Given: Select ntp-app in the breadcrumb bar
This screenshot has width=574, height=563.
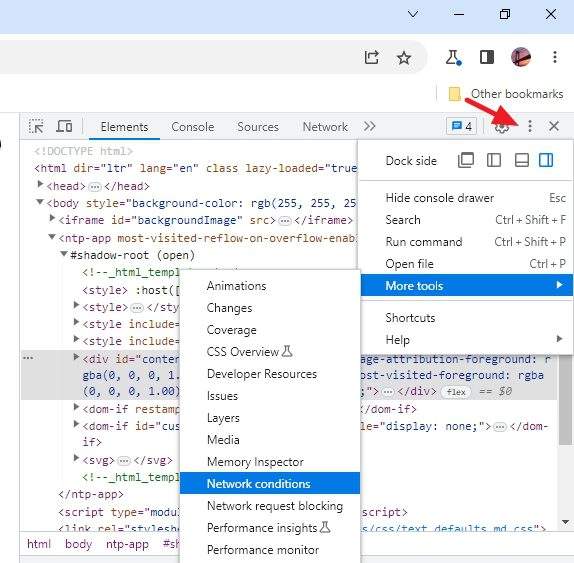Looking at the screenshot, I should (127, 544).
